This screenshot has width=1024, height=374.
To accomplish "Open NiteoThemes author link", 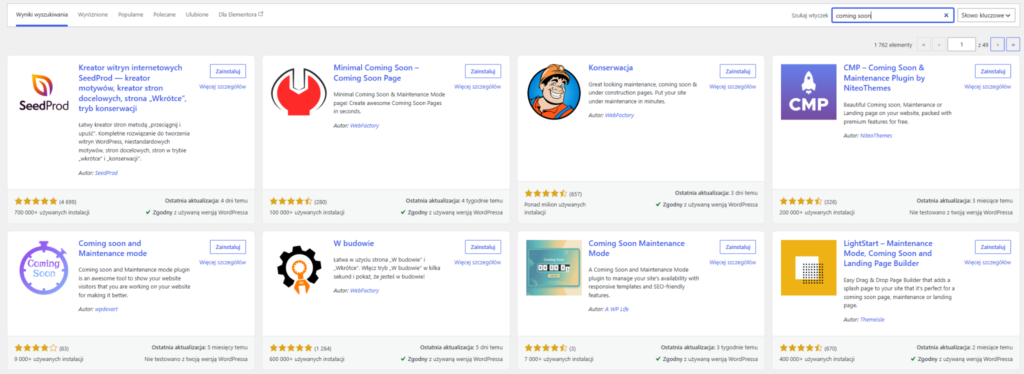I will click(x=876, y=136).
